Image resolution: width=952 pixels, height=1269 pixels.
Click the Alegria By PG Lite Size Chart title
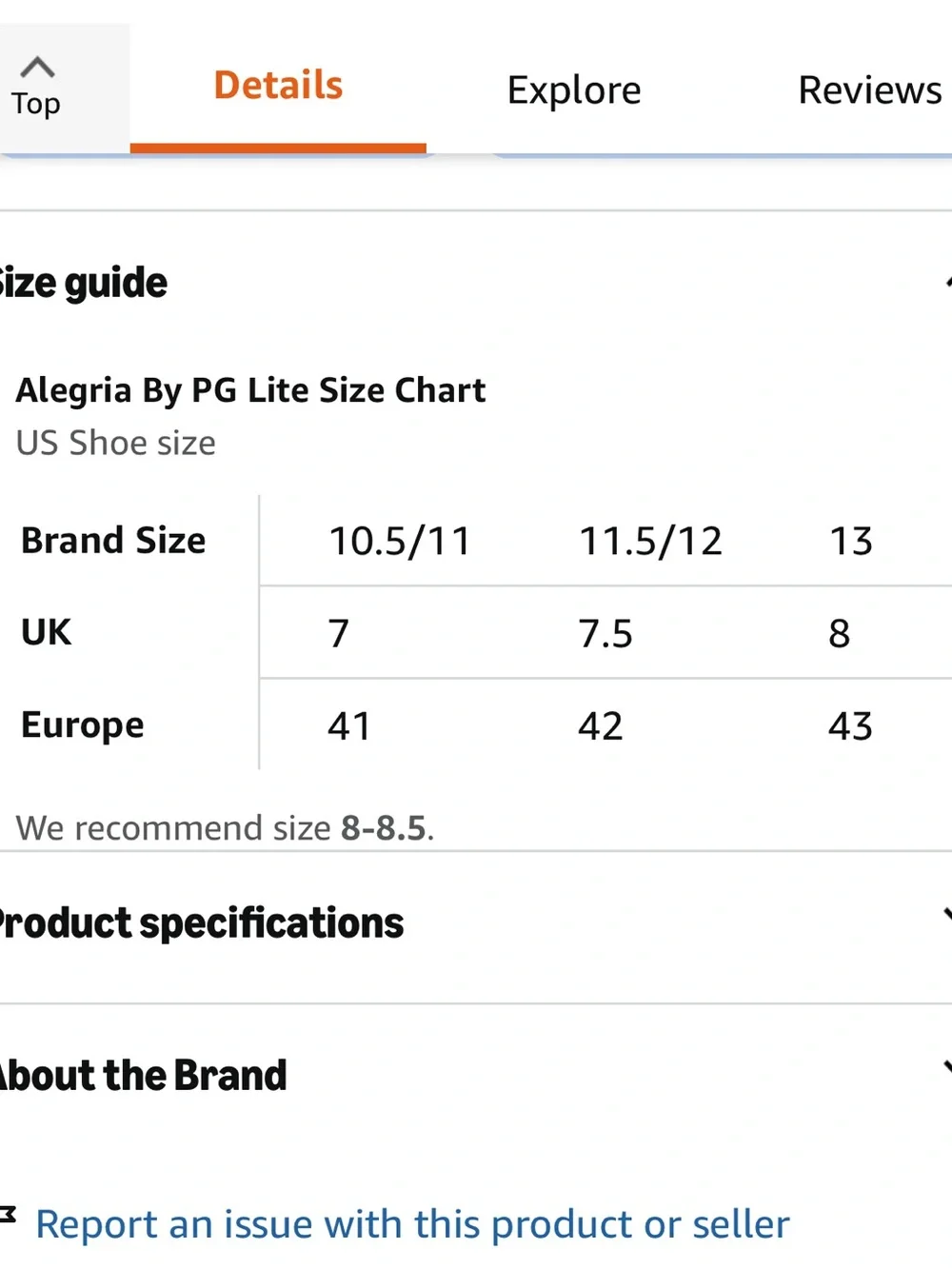tap(250, 390)
